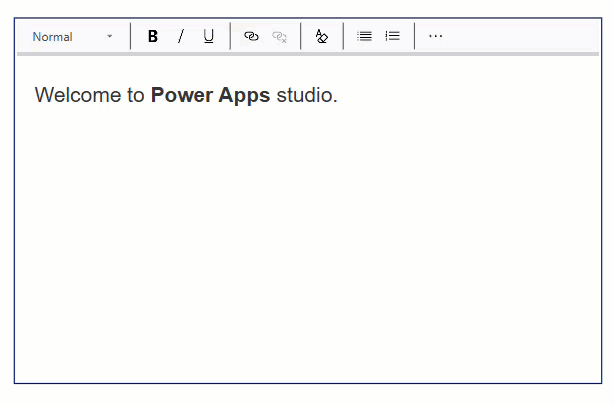Open the Normal paragraph style dropdown
This screenshot has height=404, width=614.
pos(73,37)
